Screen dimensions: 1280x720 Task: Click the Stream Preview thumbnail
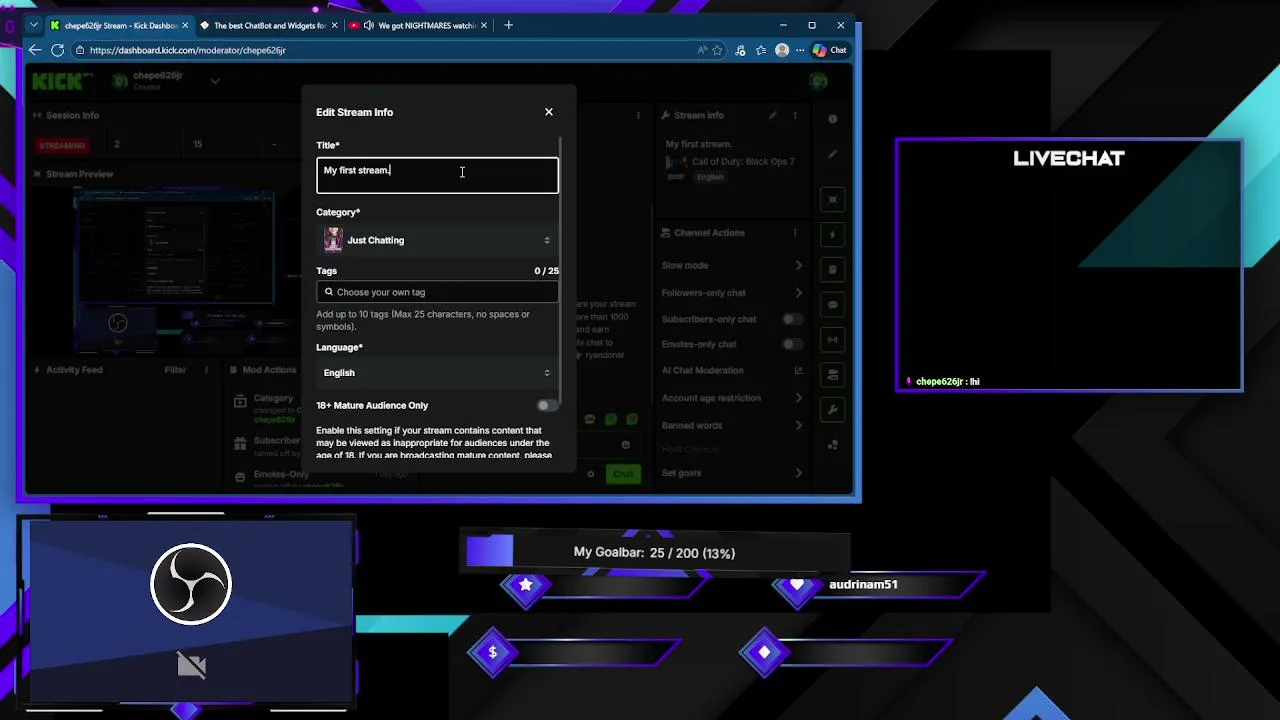tap(172, 272)
